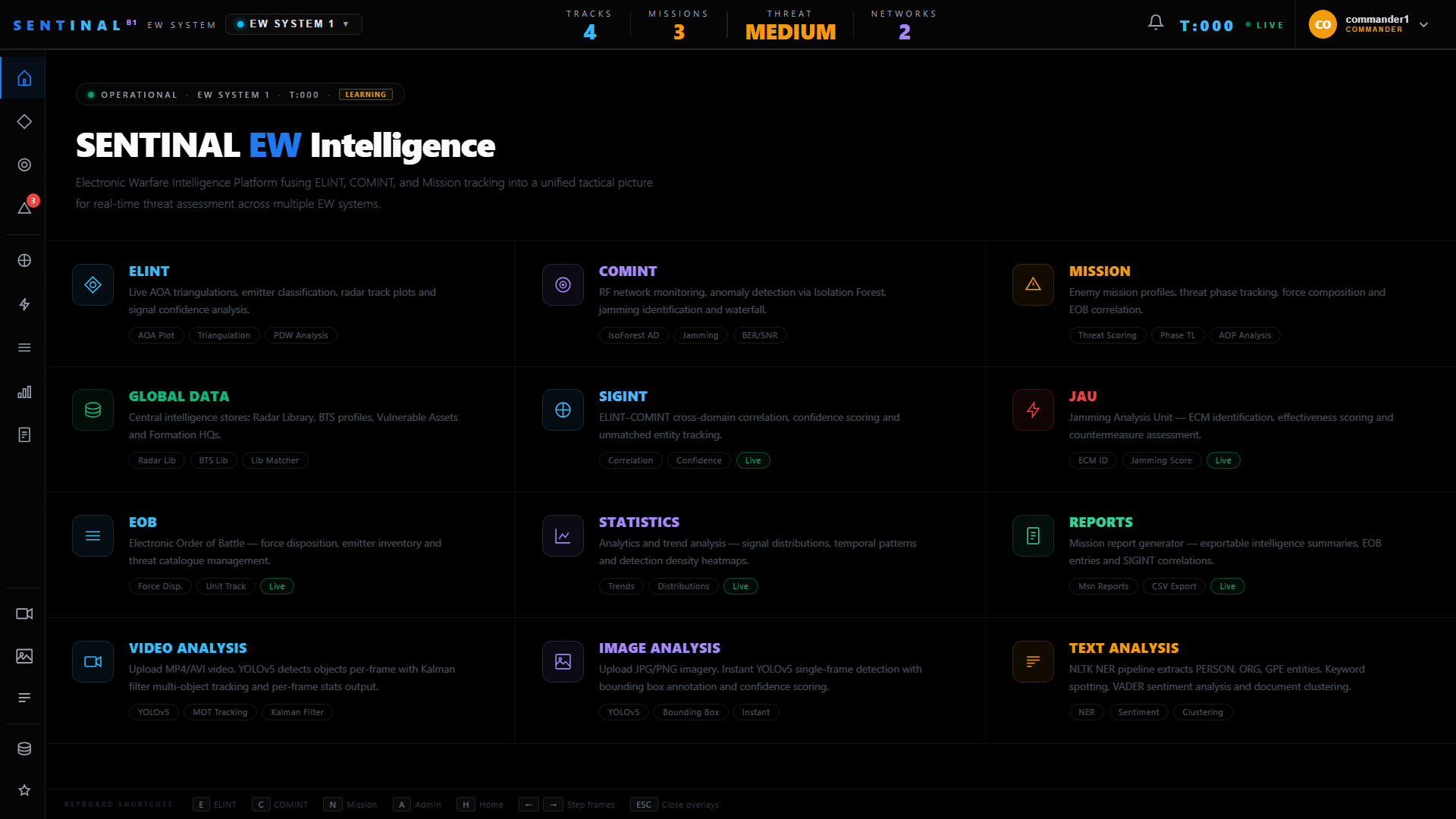Image resolution: width=1456 pixels, height=819 pixels.
Task: Select the MISSIONS counter in header
Action: 679,25
